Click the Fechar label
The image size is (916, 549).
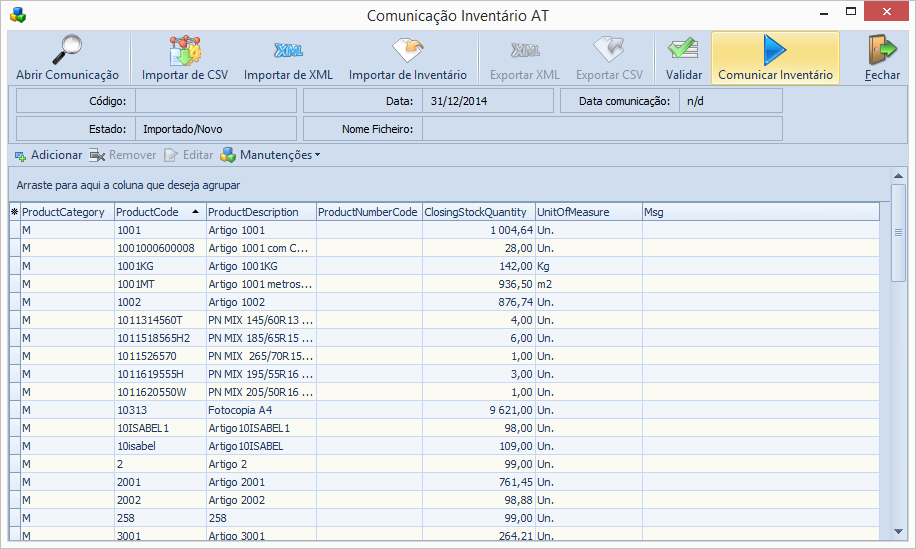[x=882, y=75]
